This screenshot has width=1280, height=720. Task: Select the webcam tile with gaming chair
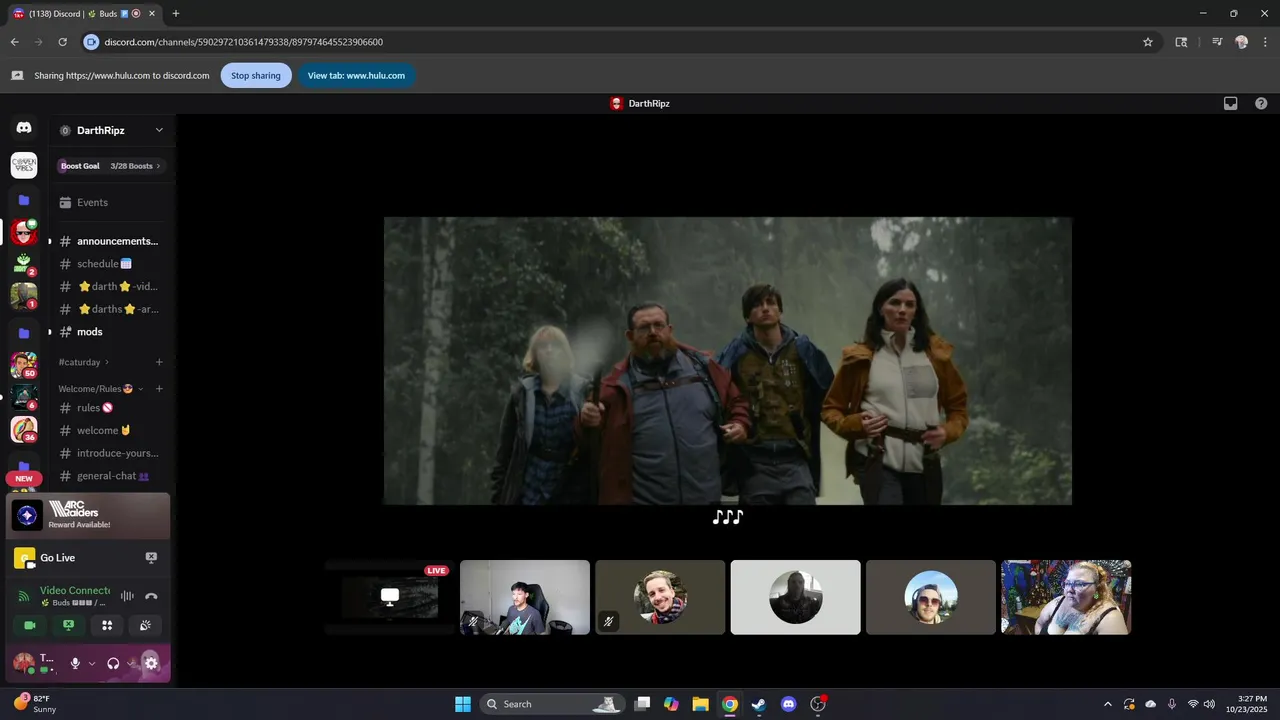click(525, 597)
